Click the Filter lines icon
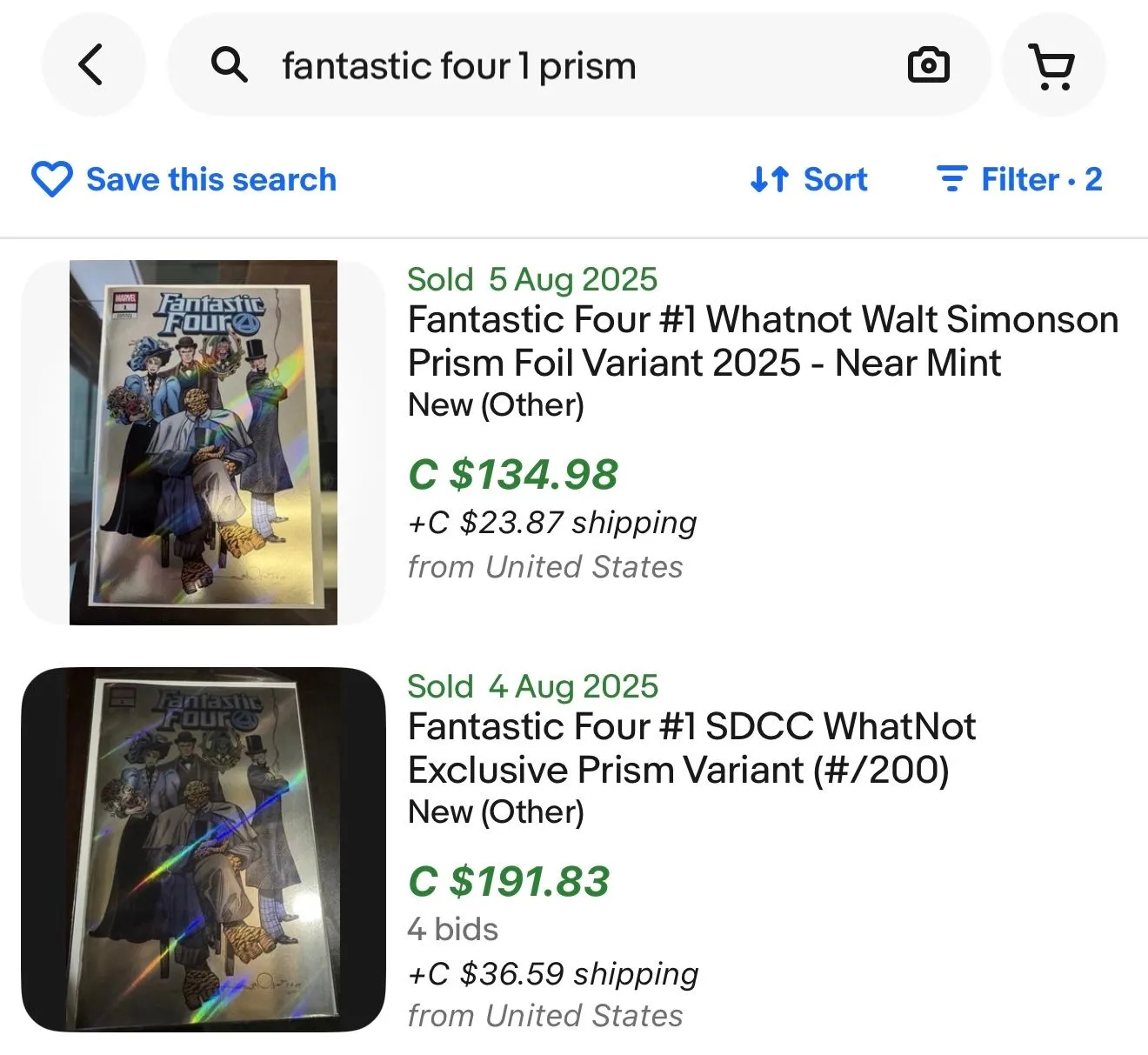Viewport: 1148px width, 1055px height. click(x=952, y=179)
